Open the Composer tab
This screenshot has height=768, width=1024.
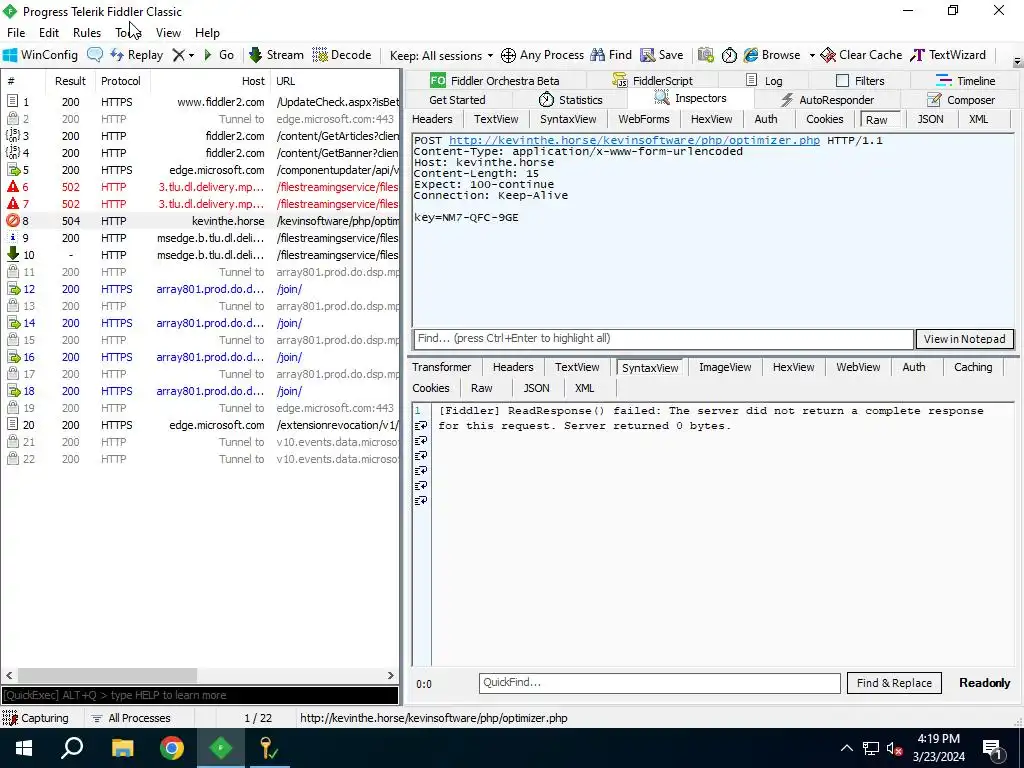961,100
